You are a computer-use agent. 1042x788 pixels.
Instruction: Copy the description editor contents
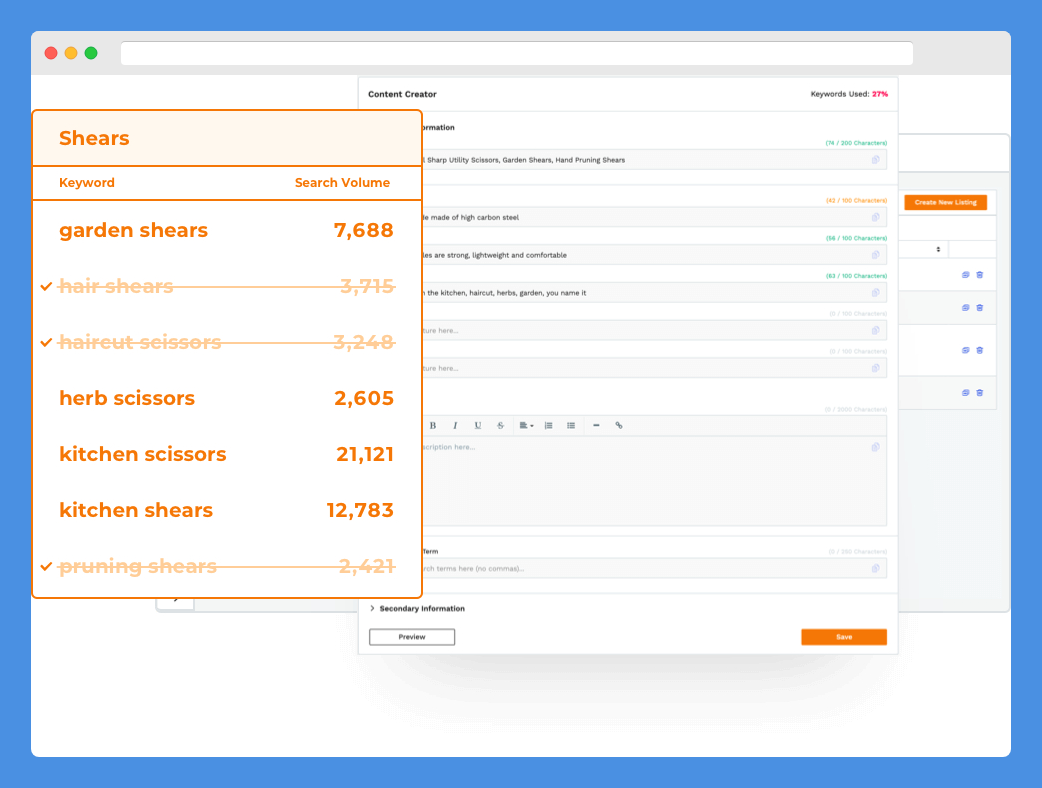pos(875,447)
